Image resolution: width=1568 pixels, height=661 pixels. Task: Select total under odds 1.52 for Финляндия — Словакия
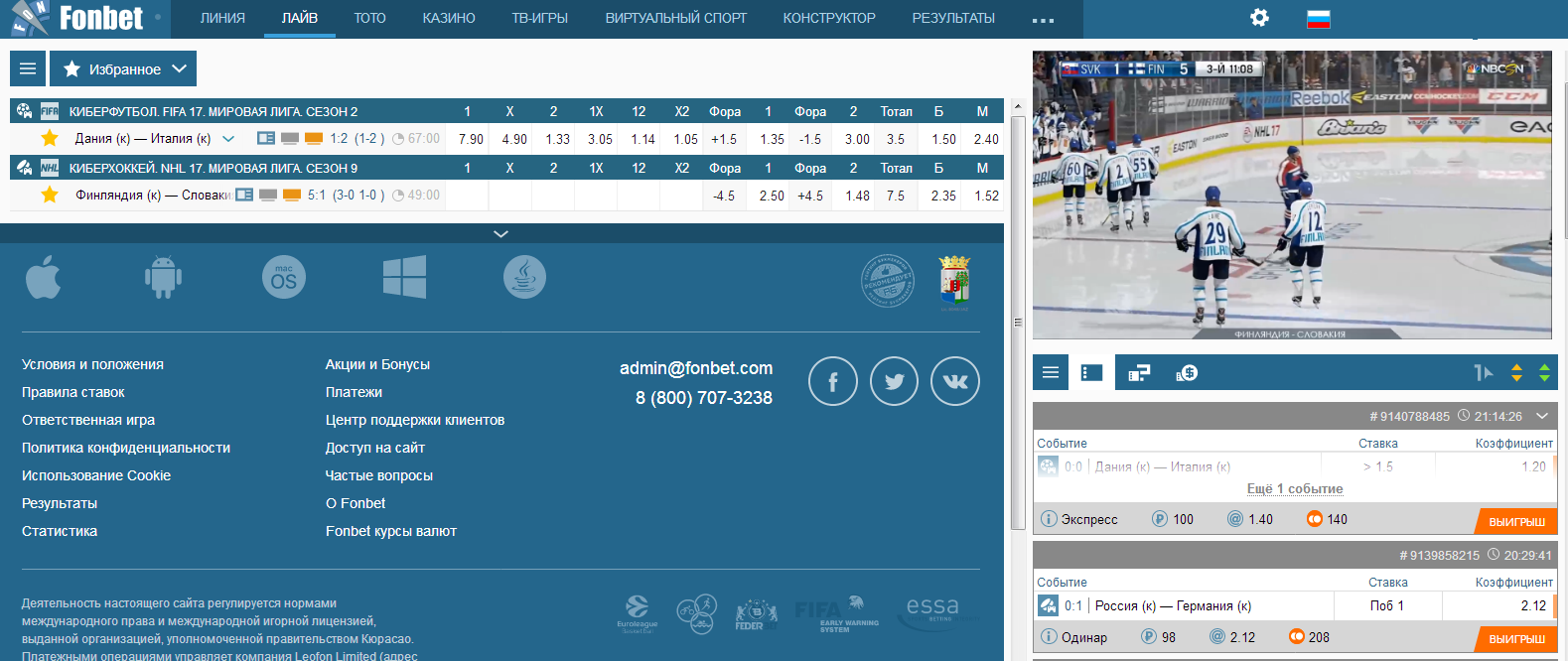pos(986,196)
